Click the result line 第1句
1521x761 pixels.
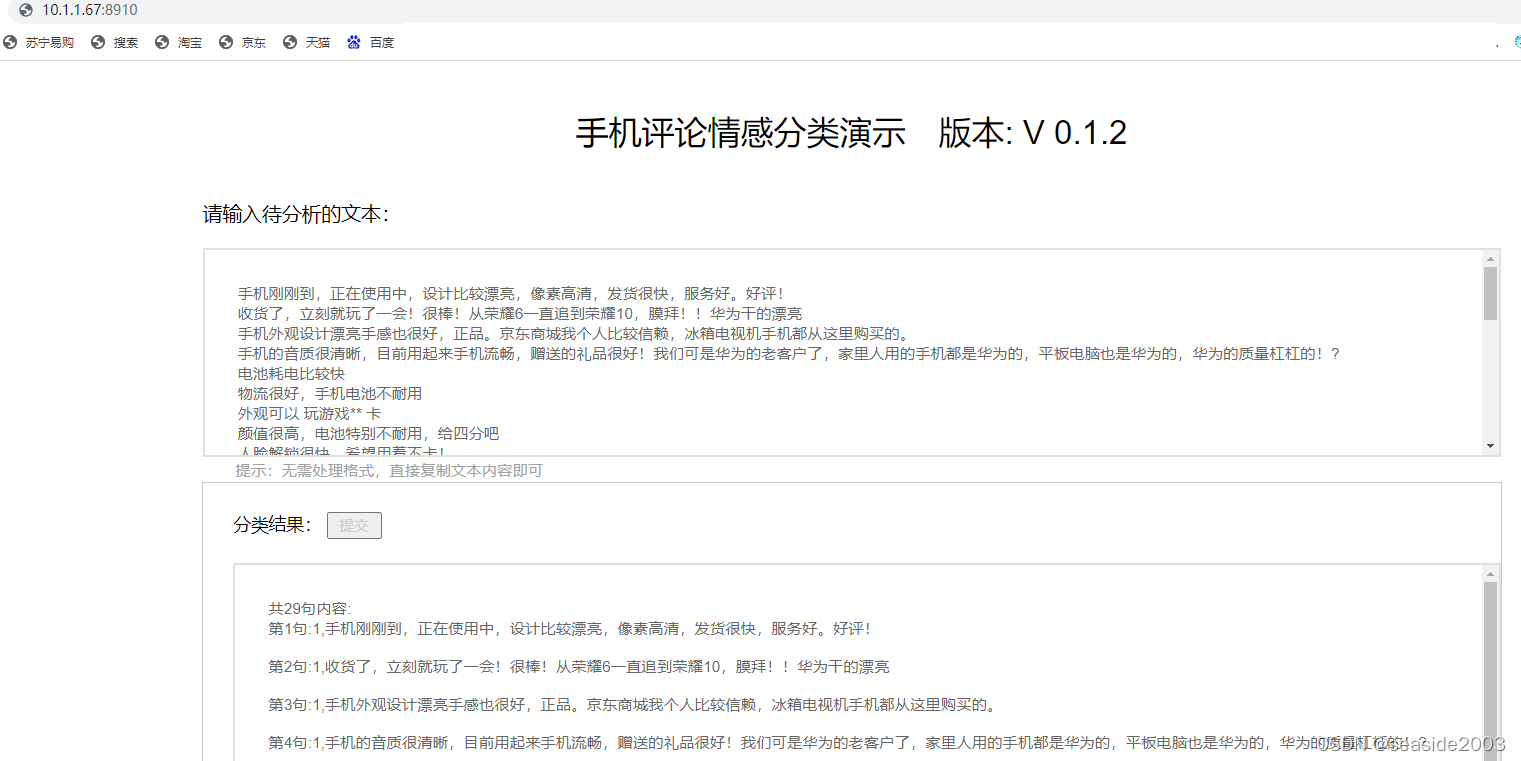(x=570, y=629)
